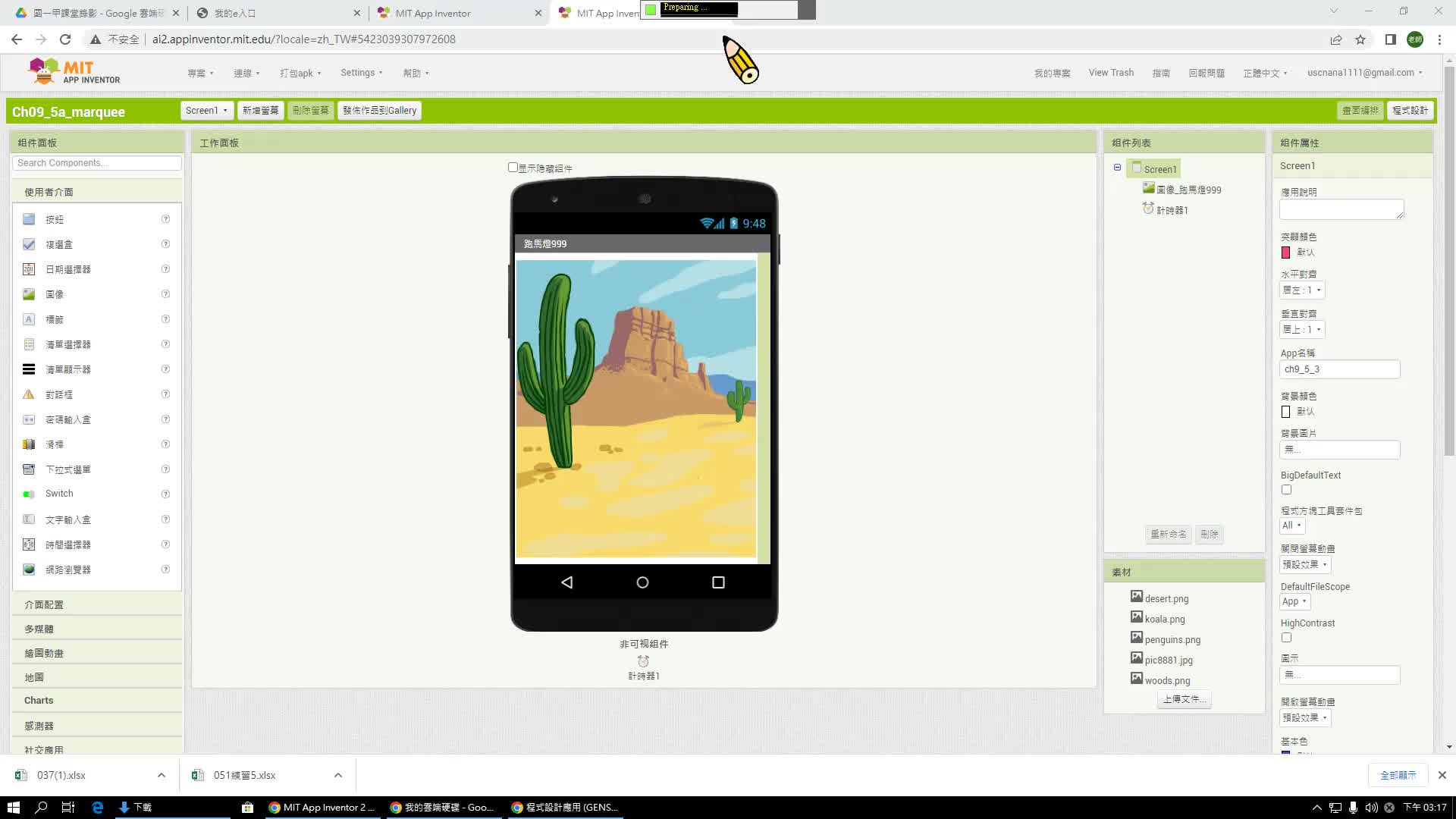Expand the Layout palette section

(x=97, y=605)
